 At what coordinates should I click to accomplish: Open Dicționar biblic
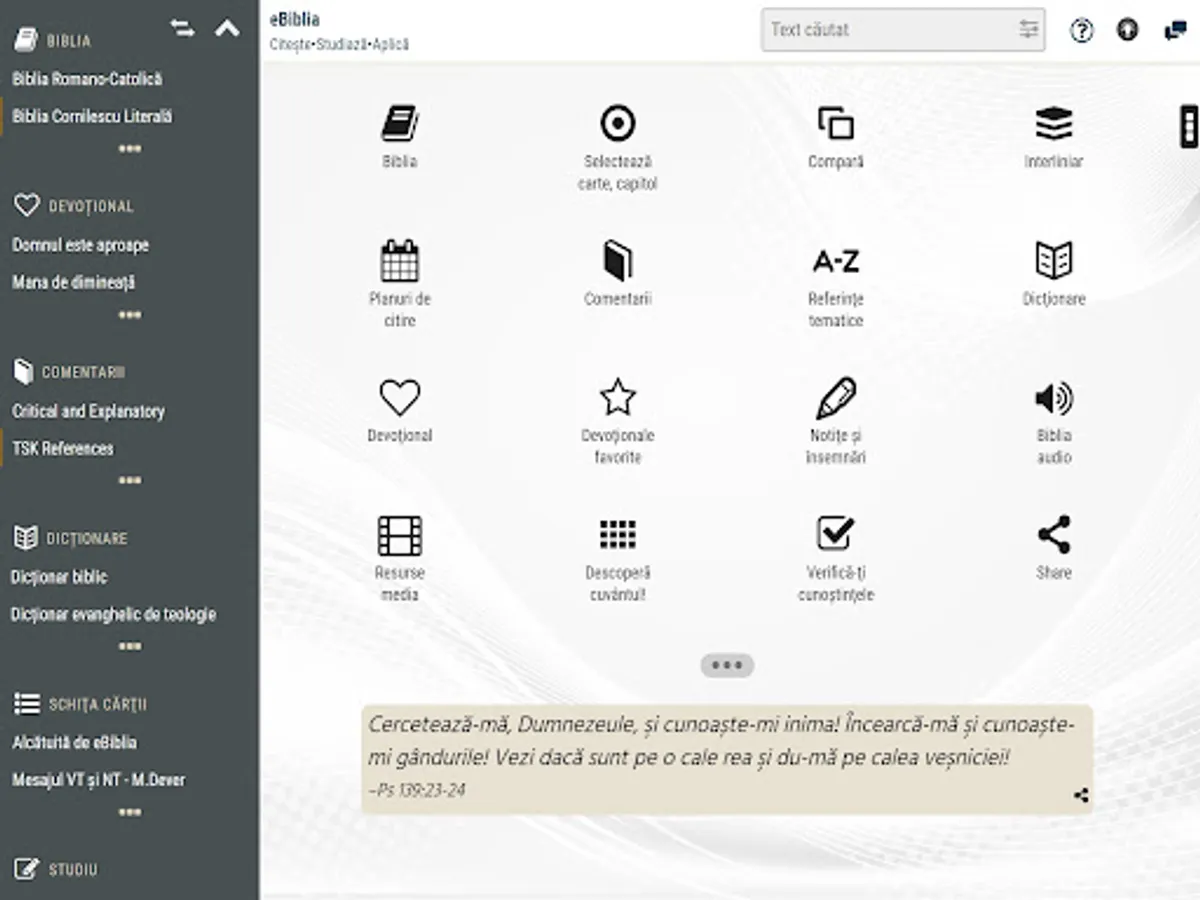pyautogui.click(x=59, y=577)
